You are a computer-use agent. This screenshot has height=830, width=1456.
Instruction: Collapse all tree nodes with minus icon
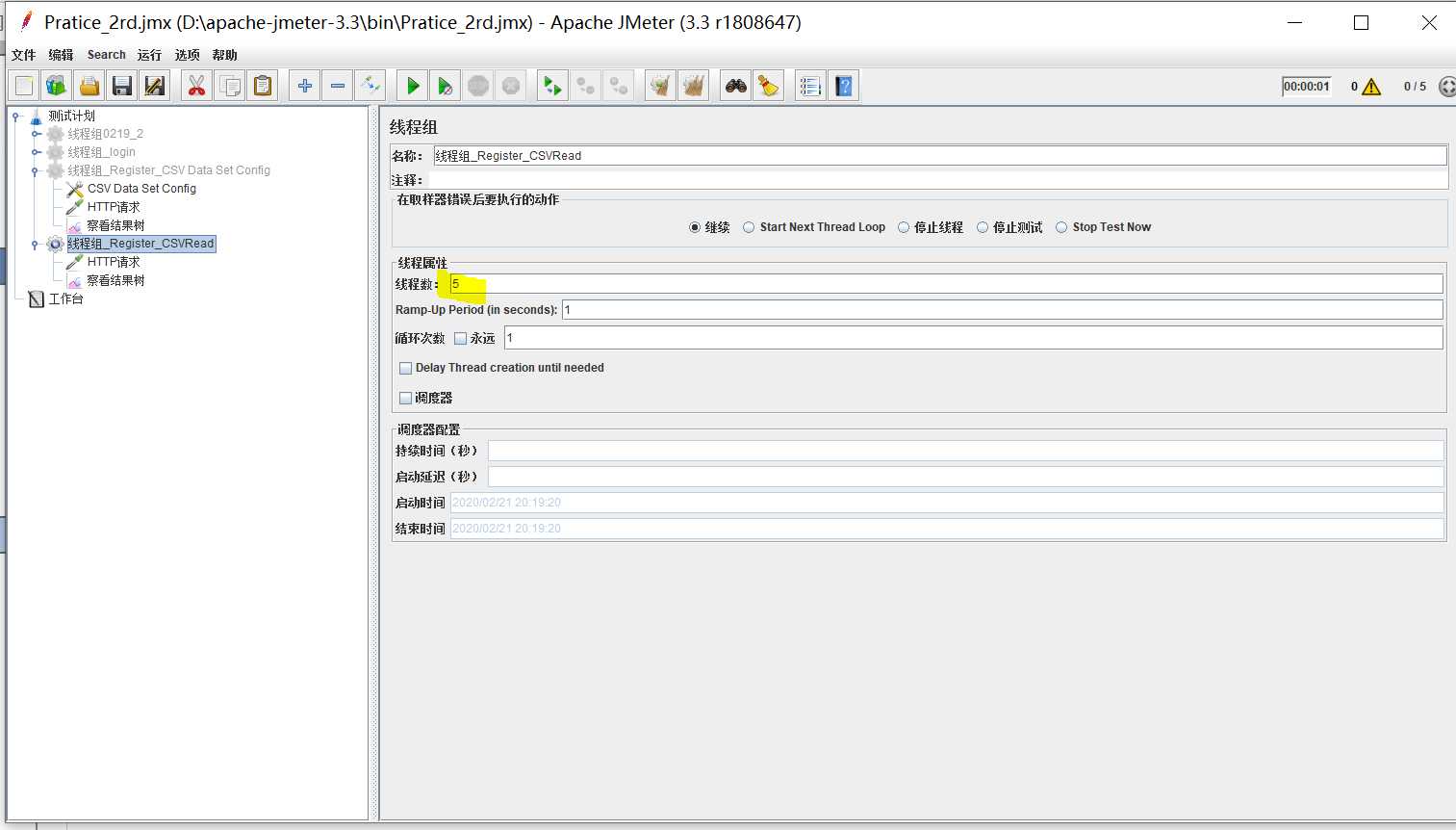[x=338, y=86]
